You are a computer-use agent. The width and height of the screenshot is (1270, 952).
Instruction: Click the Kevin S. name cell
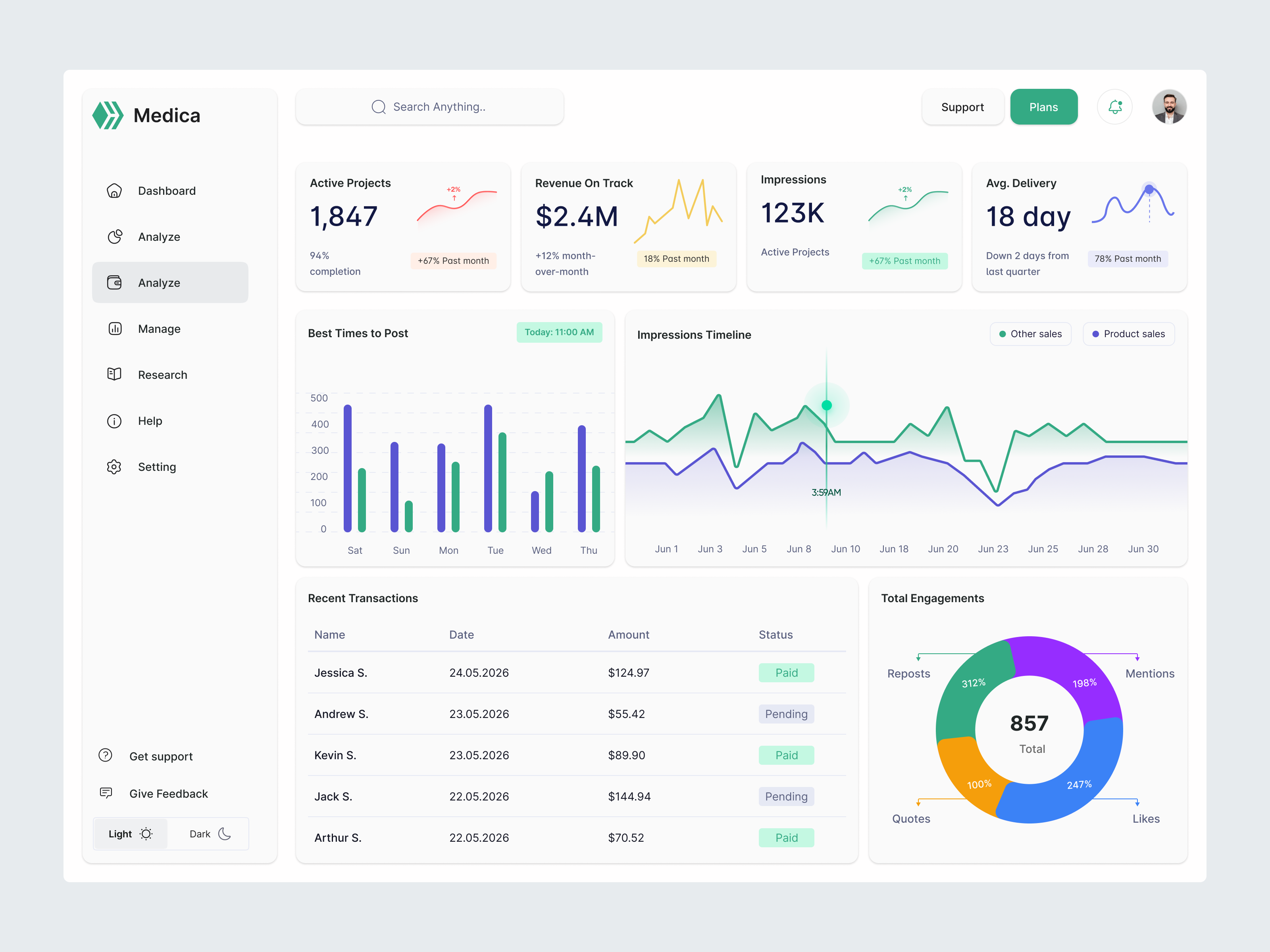tap(335, 755)
